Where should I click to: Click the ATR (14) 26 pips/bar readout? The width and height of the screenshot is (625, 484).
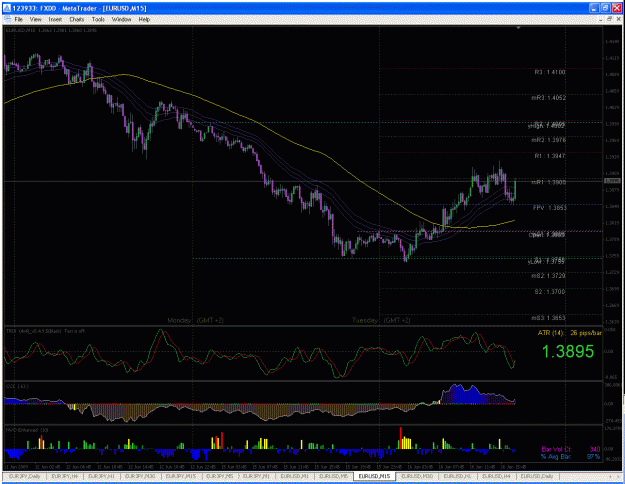click(x=570, y=333)
